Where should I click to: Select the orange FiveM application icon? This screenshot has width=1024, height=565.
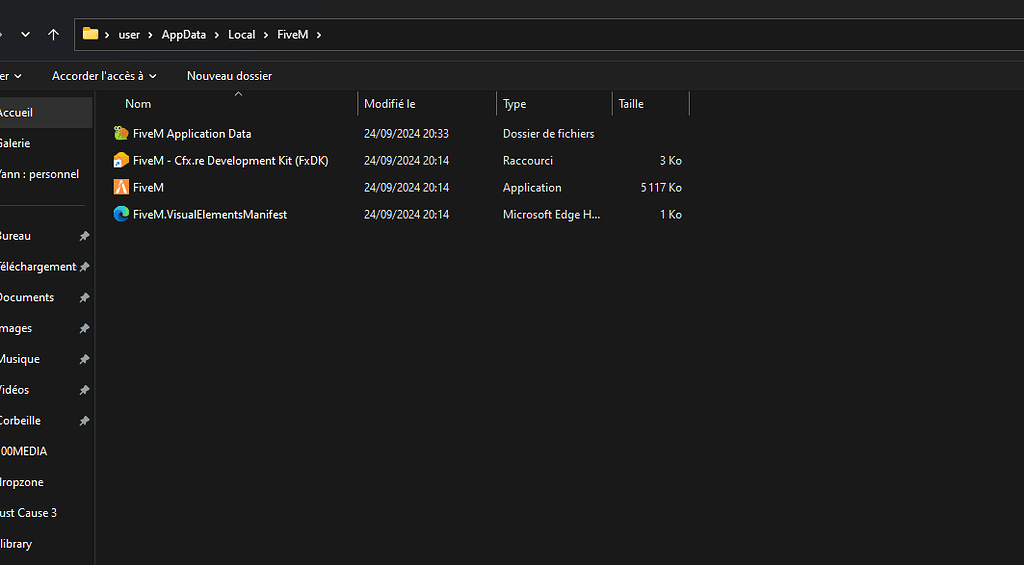pos(121,187)
